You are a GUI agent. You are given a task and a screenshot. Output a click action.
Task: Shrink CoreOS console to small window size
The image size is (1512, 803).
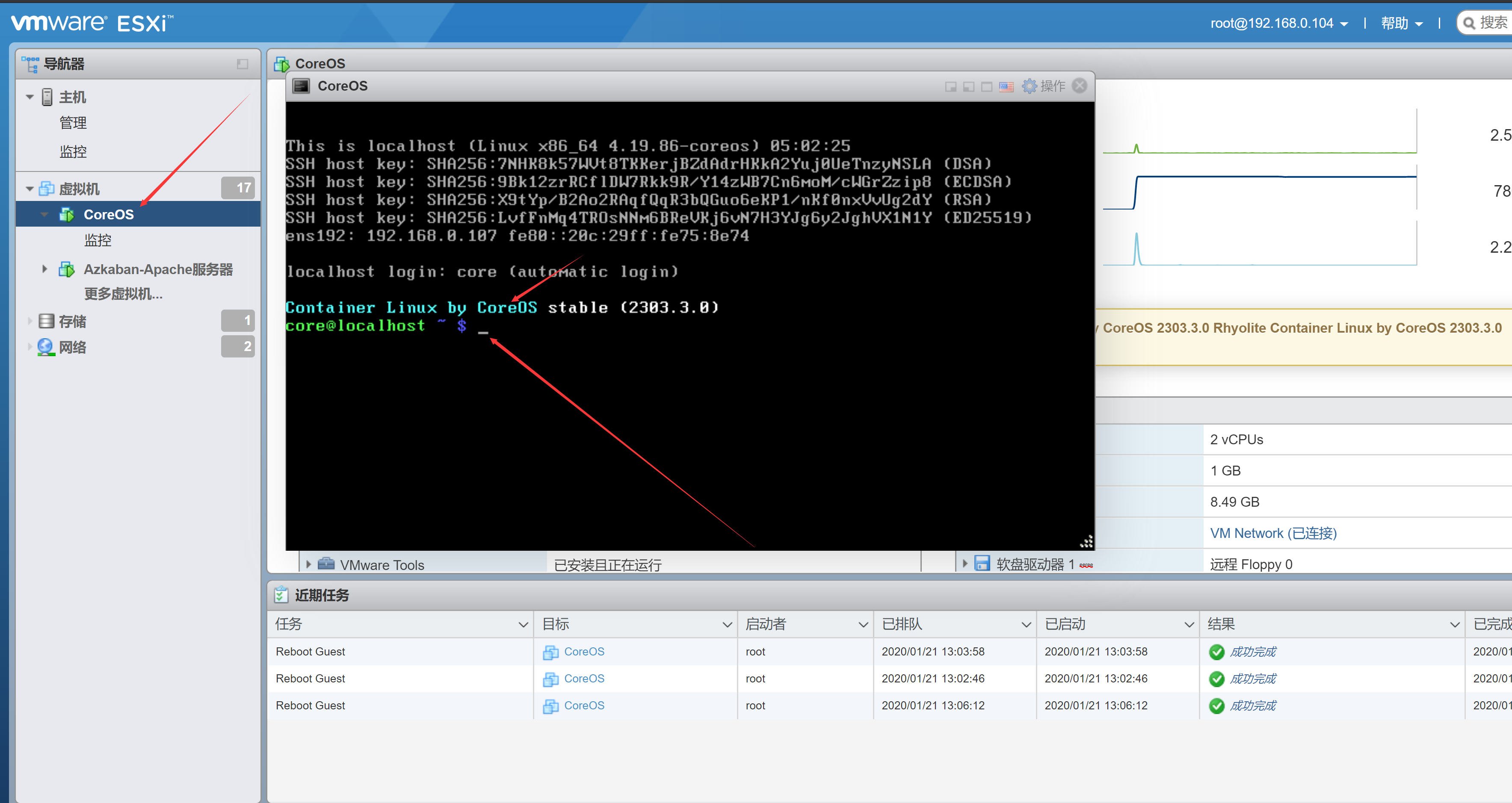(x=950, y=87)
